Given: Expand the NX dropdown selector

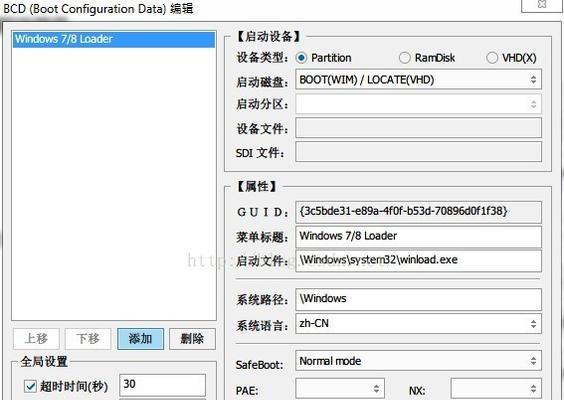Looking at the screenshot, I should pyautogui.click(x=496, y=388).
